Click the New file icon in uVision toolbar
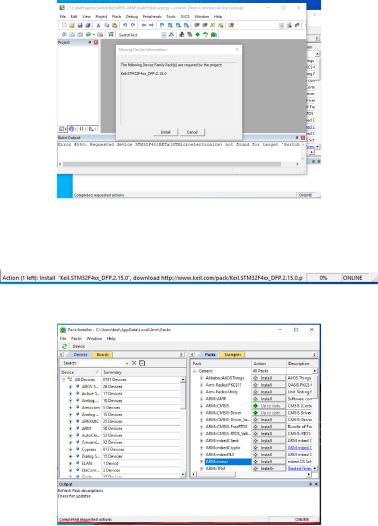378x526 pixels. [x=64, y=25]
